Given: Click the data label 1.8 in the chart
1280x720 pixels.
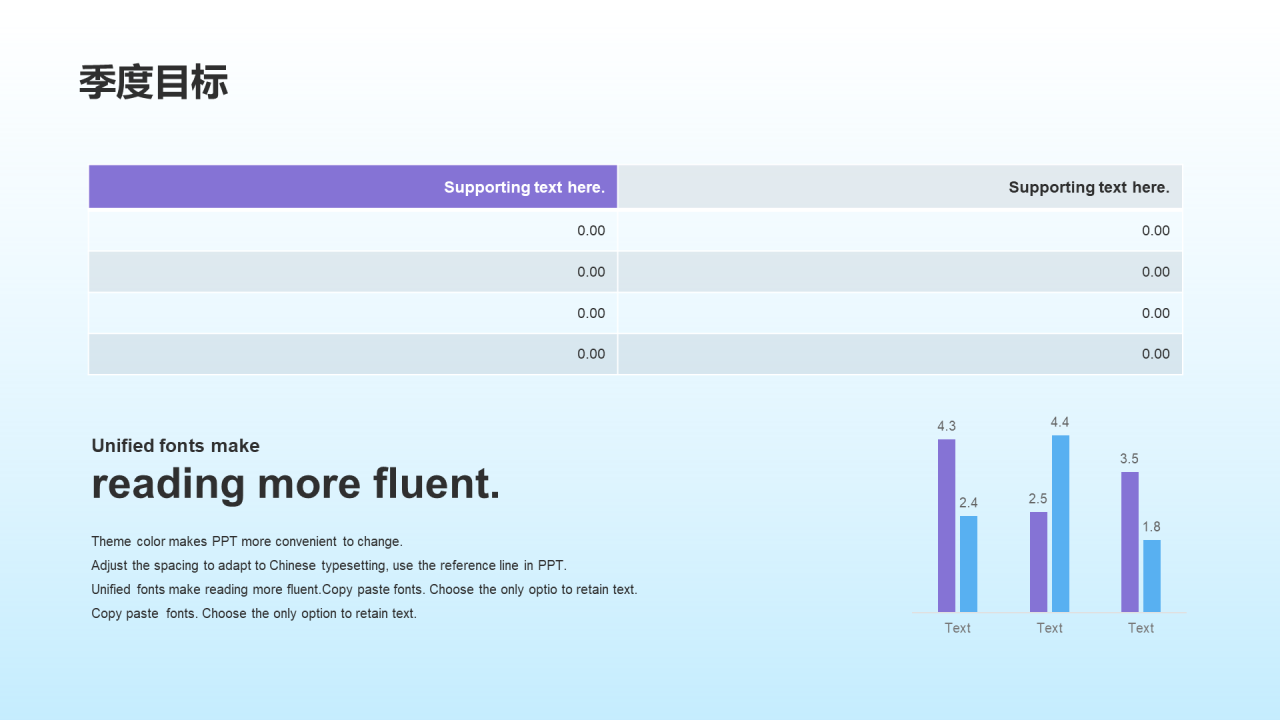Looking at the screenshot, I should (1152, 527).
